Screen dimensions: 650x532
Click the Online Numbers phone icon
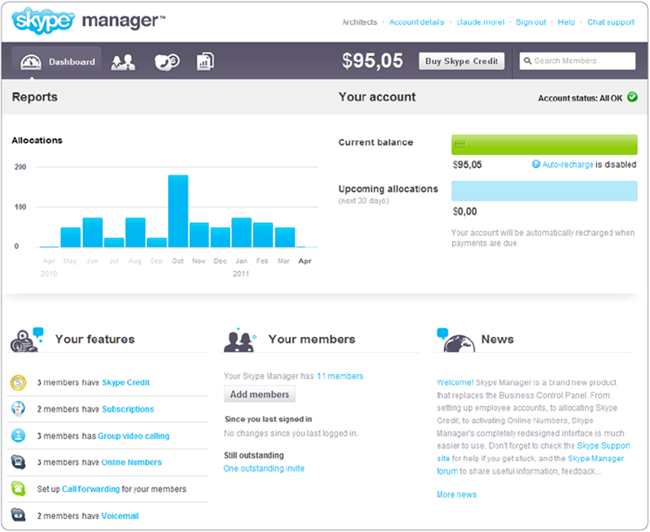click(18, 462)
